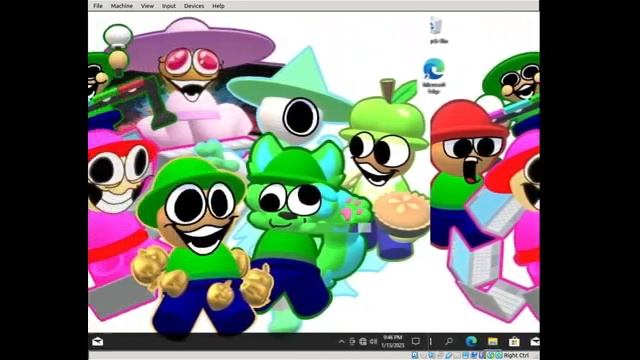
Task: Open File Explorer from the guest taskbar
Action: [x=493, y=341]
